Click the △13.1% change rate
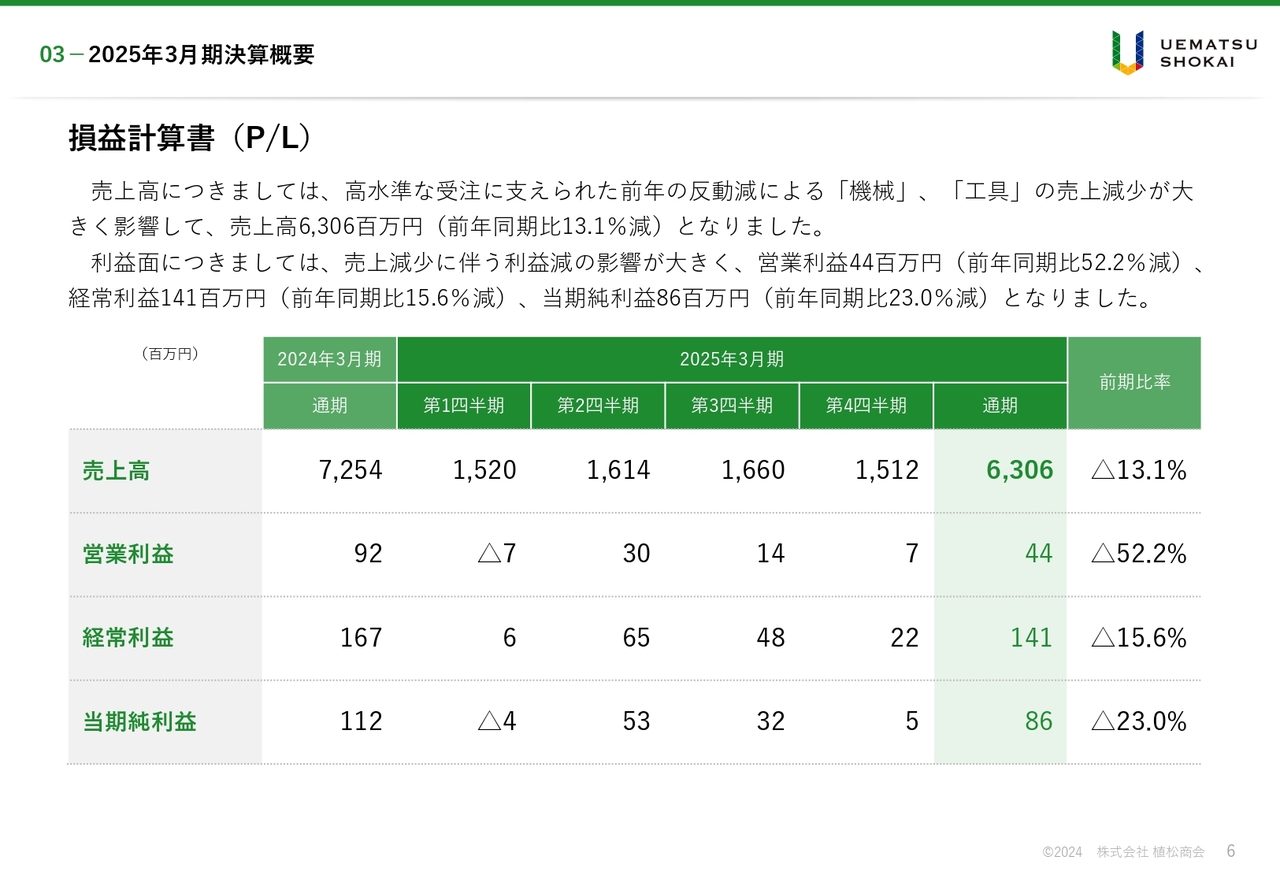1280x886 pixels. [1139, 471]
